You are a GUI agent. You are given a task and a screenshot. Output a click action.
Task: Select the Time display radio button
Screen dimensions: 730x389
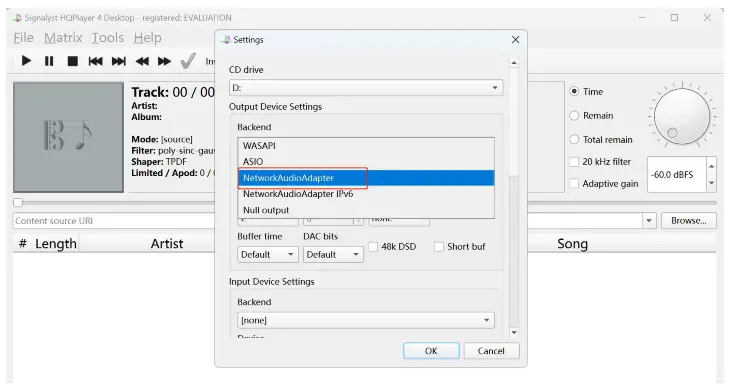[575, 92]
